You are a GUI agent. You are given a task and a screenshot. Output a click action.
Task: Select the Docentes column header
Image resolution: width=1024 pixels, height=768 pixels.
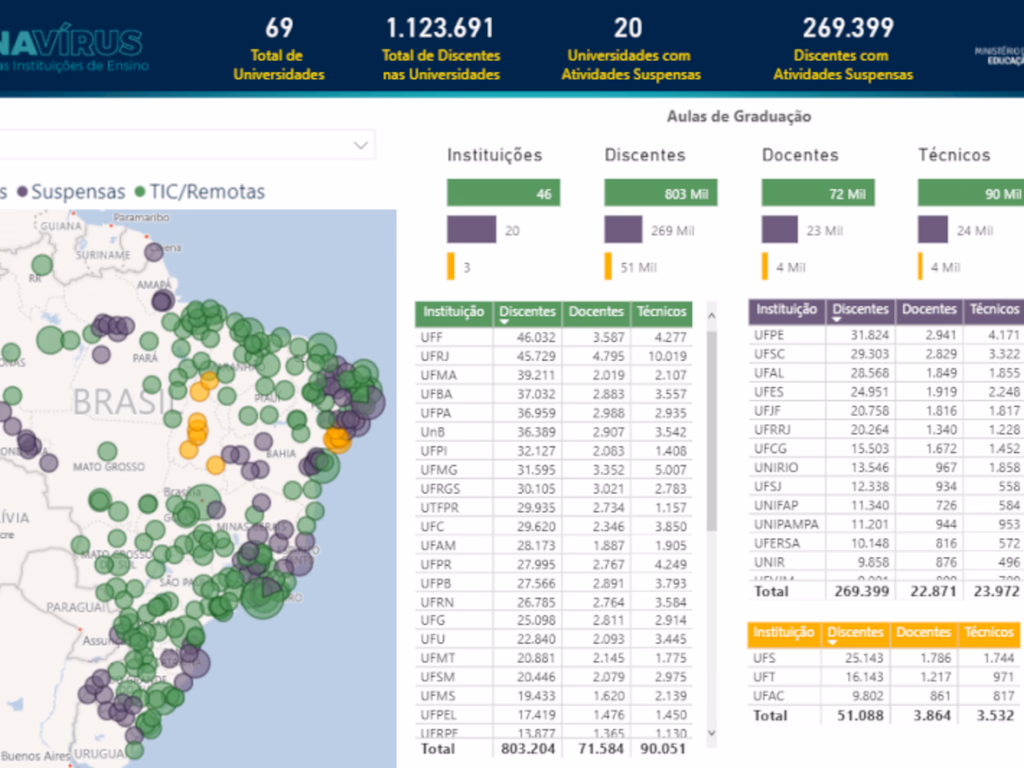point(595,311)
